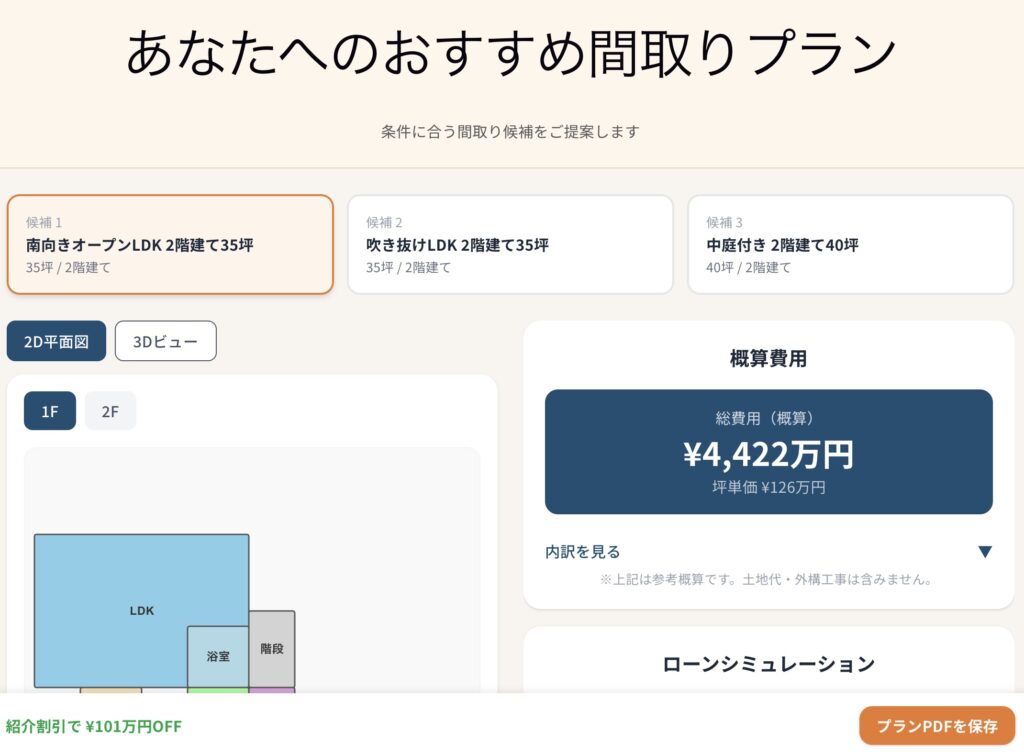Switch to the 2D平面図 view

pyautogui.click(x=56, y=341)
